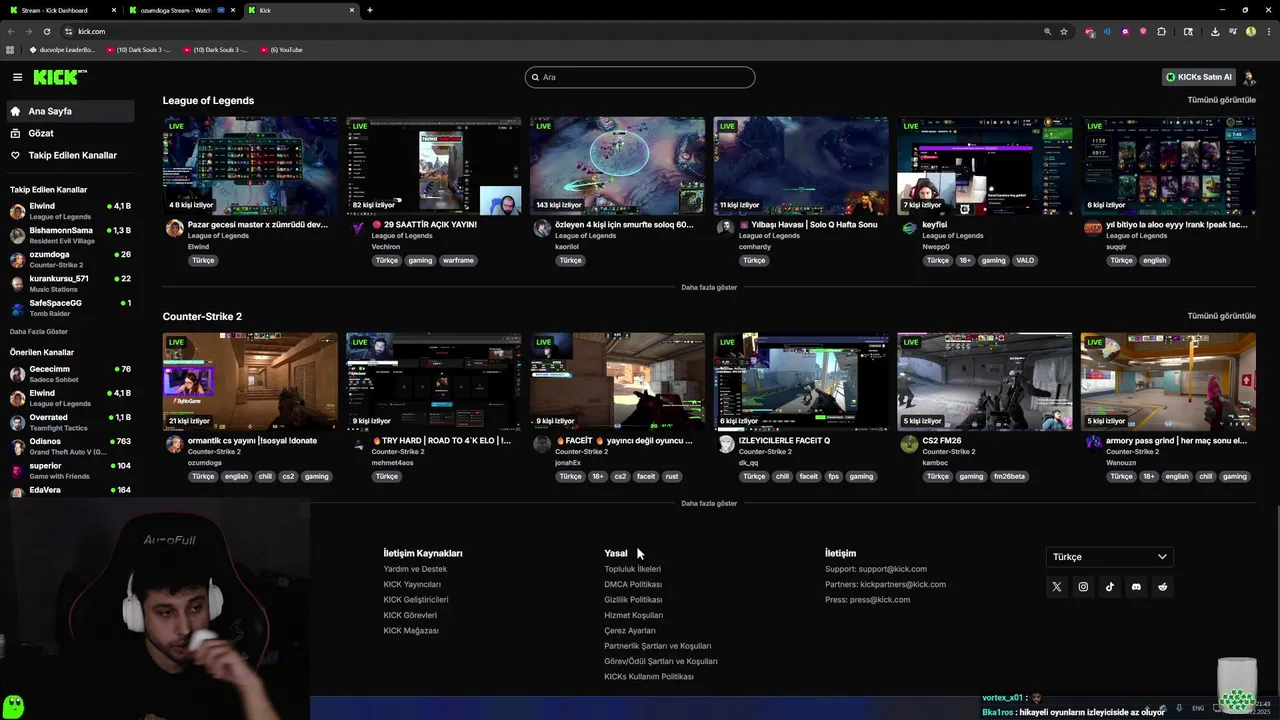Reload the page with browser refresh
Image resolution: width=1280 pixels, height=720 pixels.
pos(46,31)
